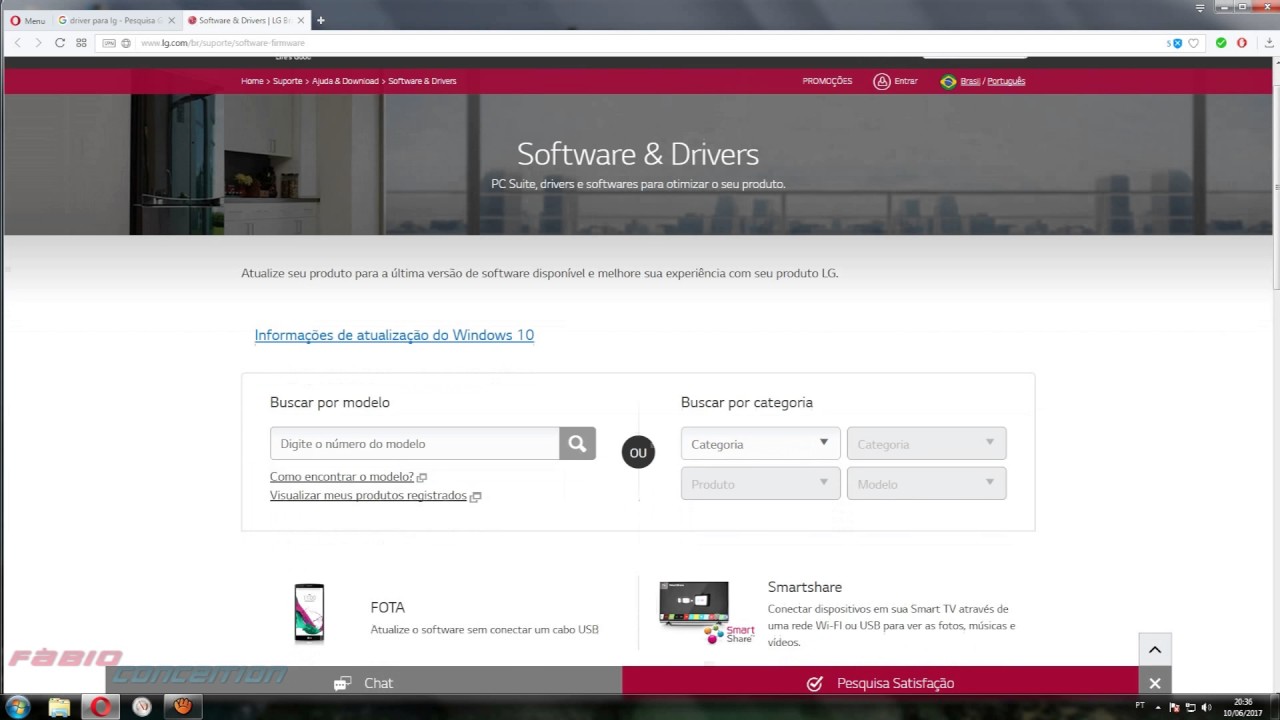
Task: Click the FOTA phone thumbnail
Action: [309, 612]
